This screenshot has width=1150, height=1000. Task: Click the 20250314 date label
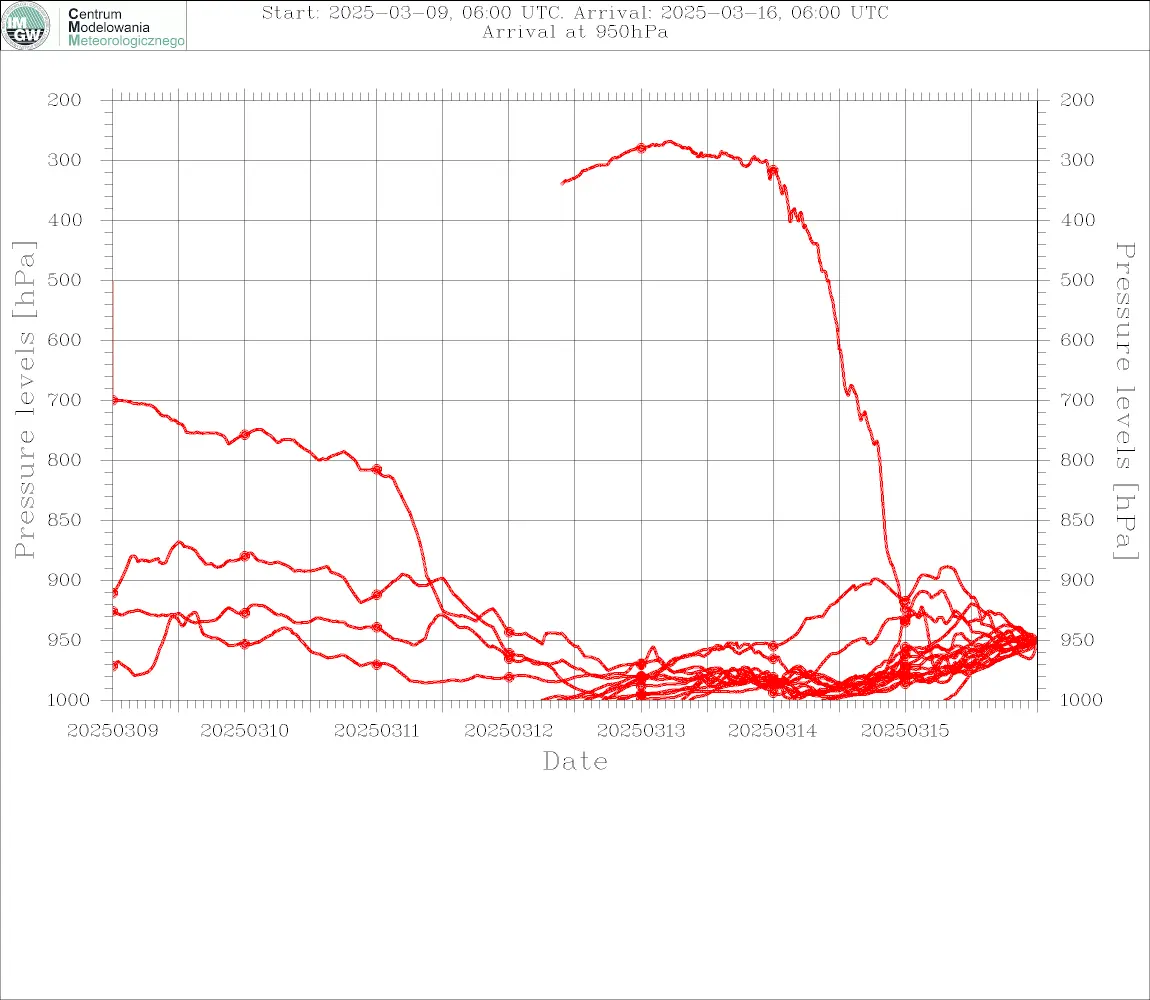(772, 731)
